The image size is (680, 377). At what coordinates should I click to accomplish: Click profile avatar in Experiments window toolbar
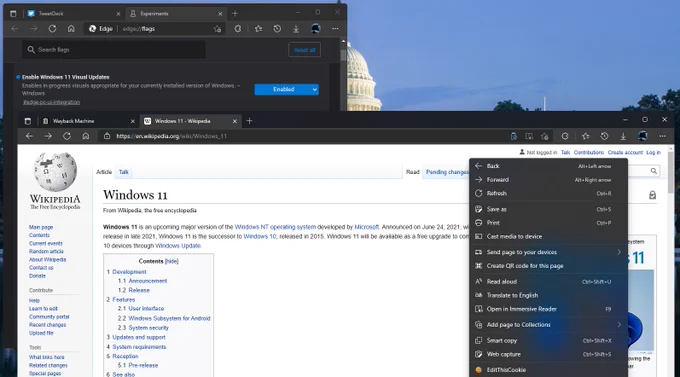[315, 29]
